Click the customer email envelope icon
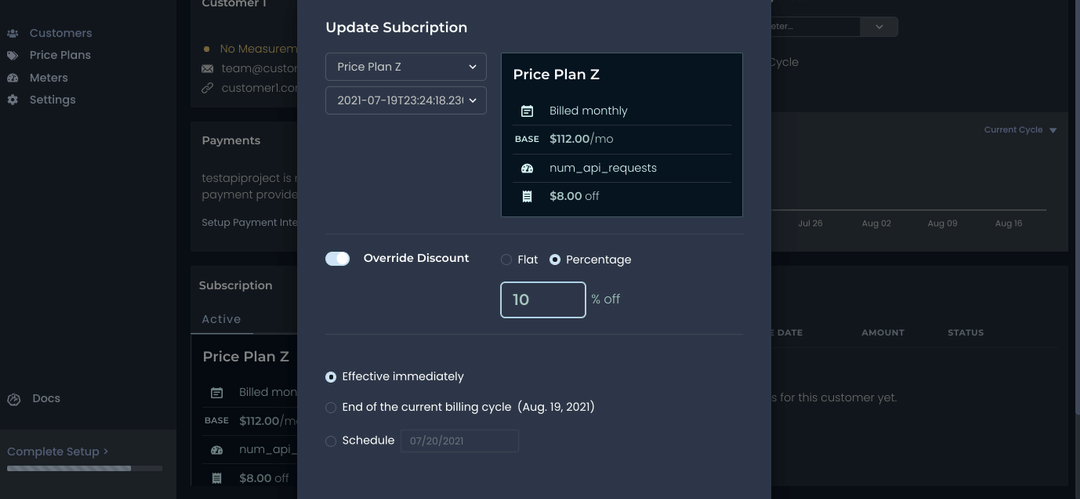This screenshot has width=1080, height=499. 207,69
